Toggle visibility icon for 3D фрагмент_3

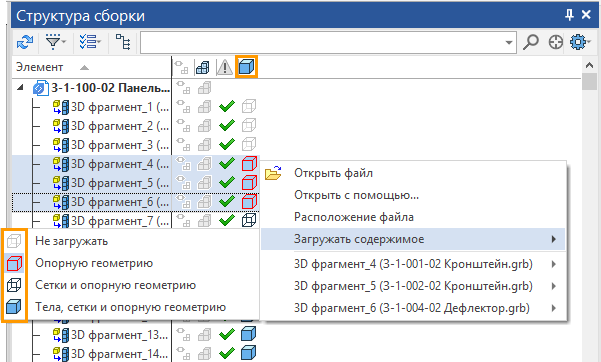click(182, 145)
